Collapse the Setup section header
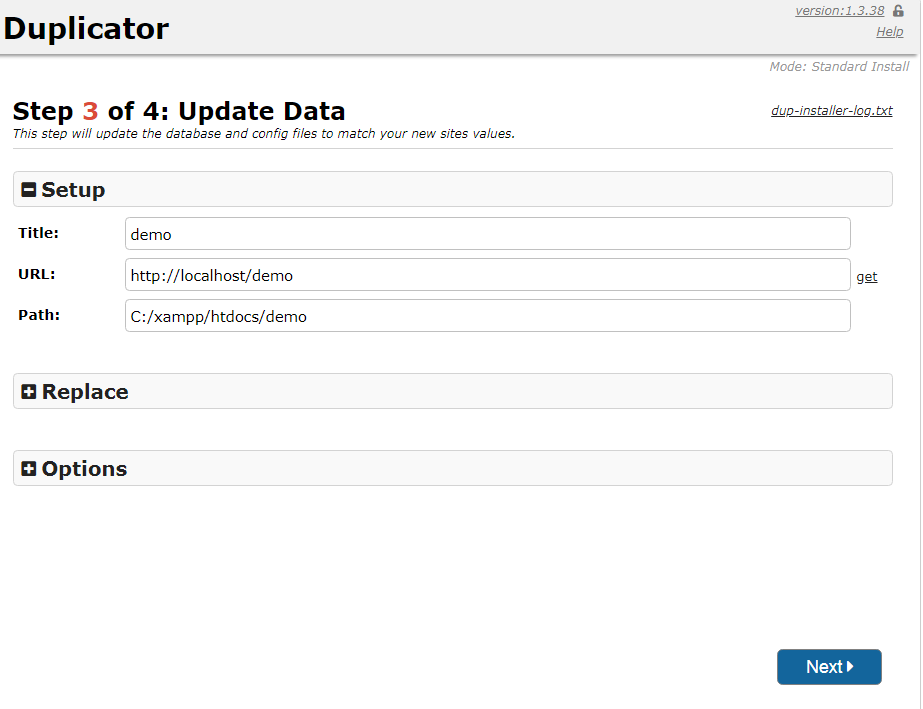This screenshot has height=709, width=923. pos(453,189)
